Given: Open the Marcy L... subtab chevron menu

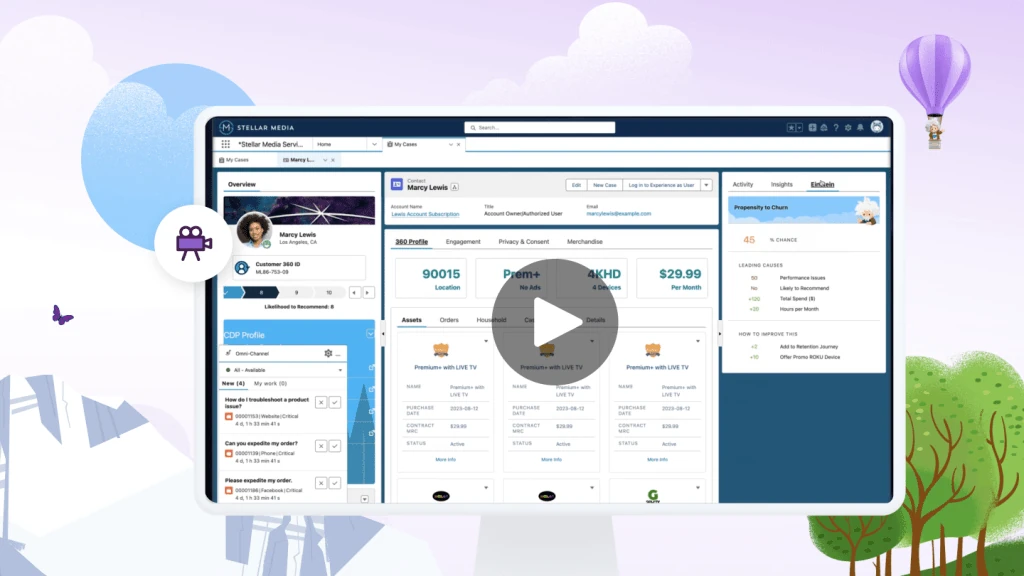Looking at the screenshot, I should pos(325,160).
